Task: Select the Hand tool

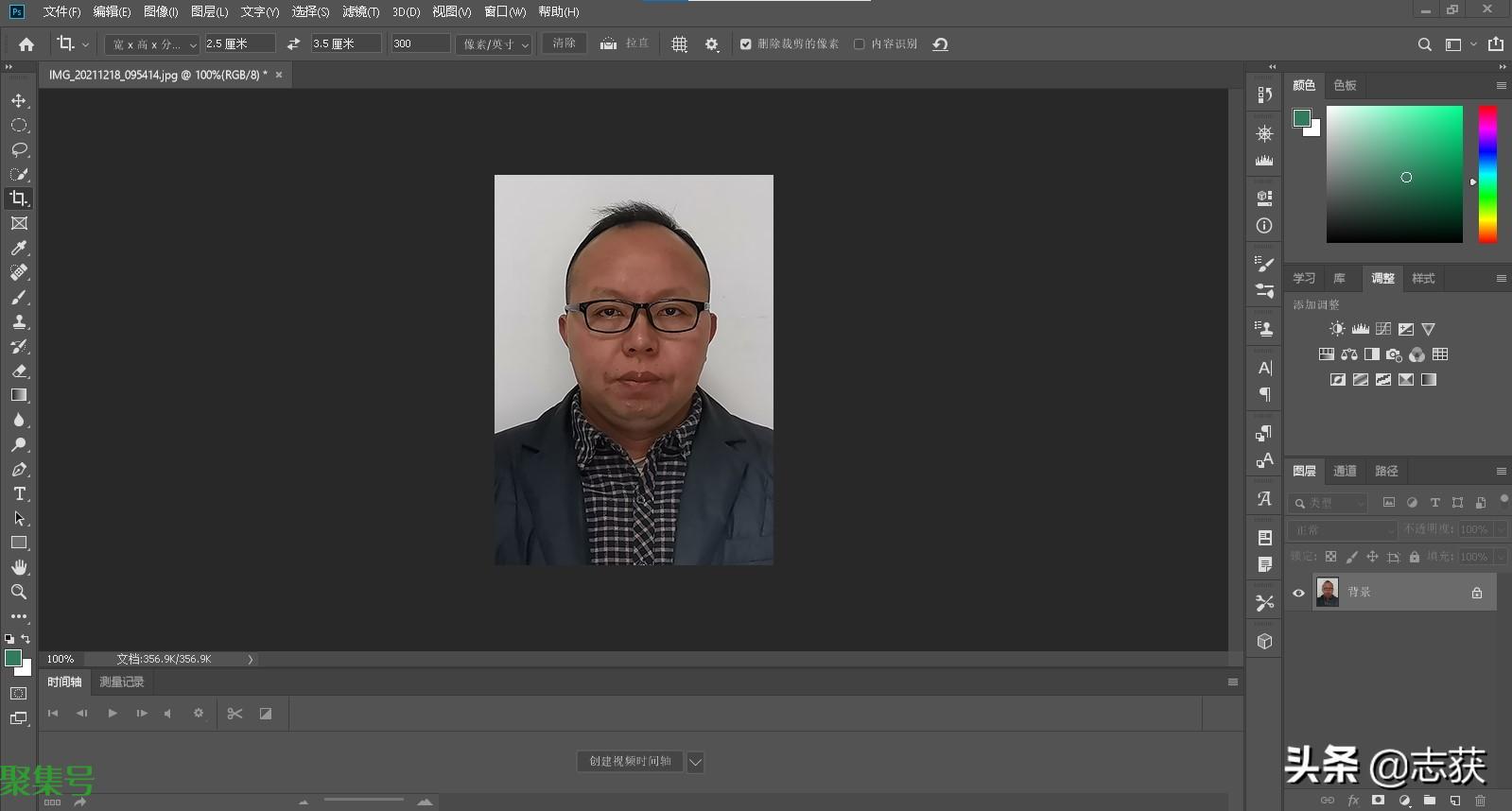Action: [x=19, y=567]
